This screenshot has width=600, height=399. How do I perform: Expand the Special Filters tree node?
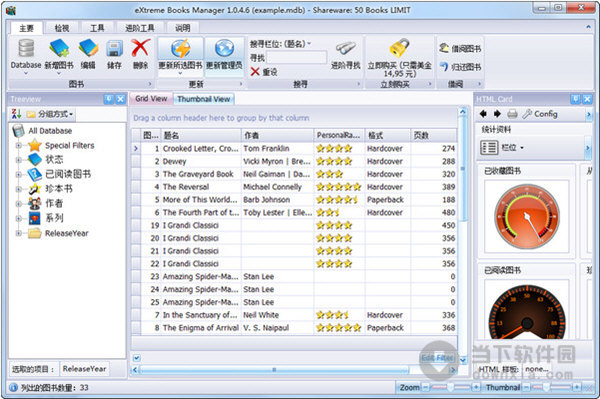pos(18,146)
